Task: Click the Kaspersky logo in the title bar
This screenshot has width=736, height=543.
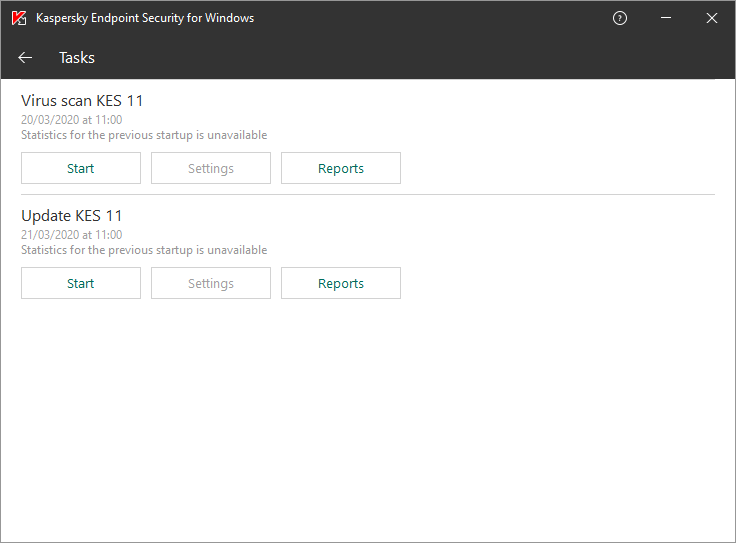Action: [x=19, y=18]
